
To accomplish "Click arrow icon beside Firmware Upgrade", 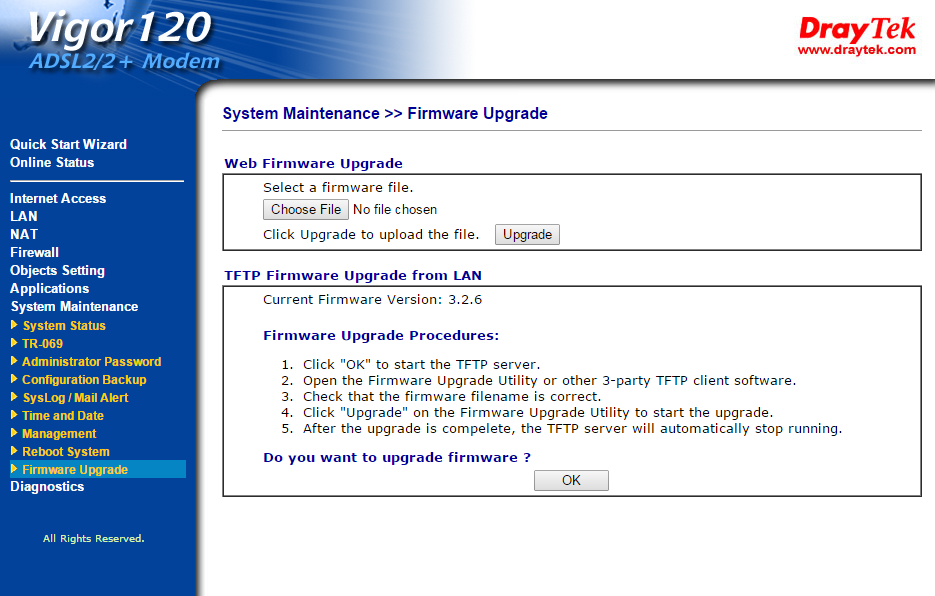I will pos(14,469).
